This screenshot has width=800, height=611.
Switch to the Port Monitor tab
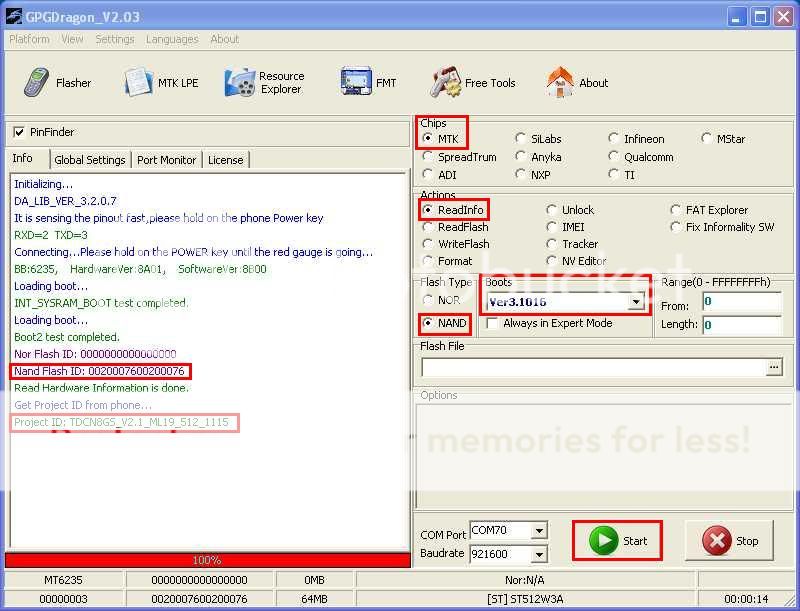tap(166, 160)
